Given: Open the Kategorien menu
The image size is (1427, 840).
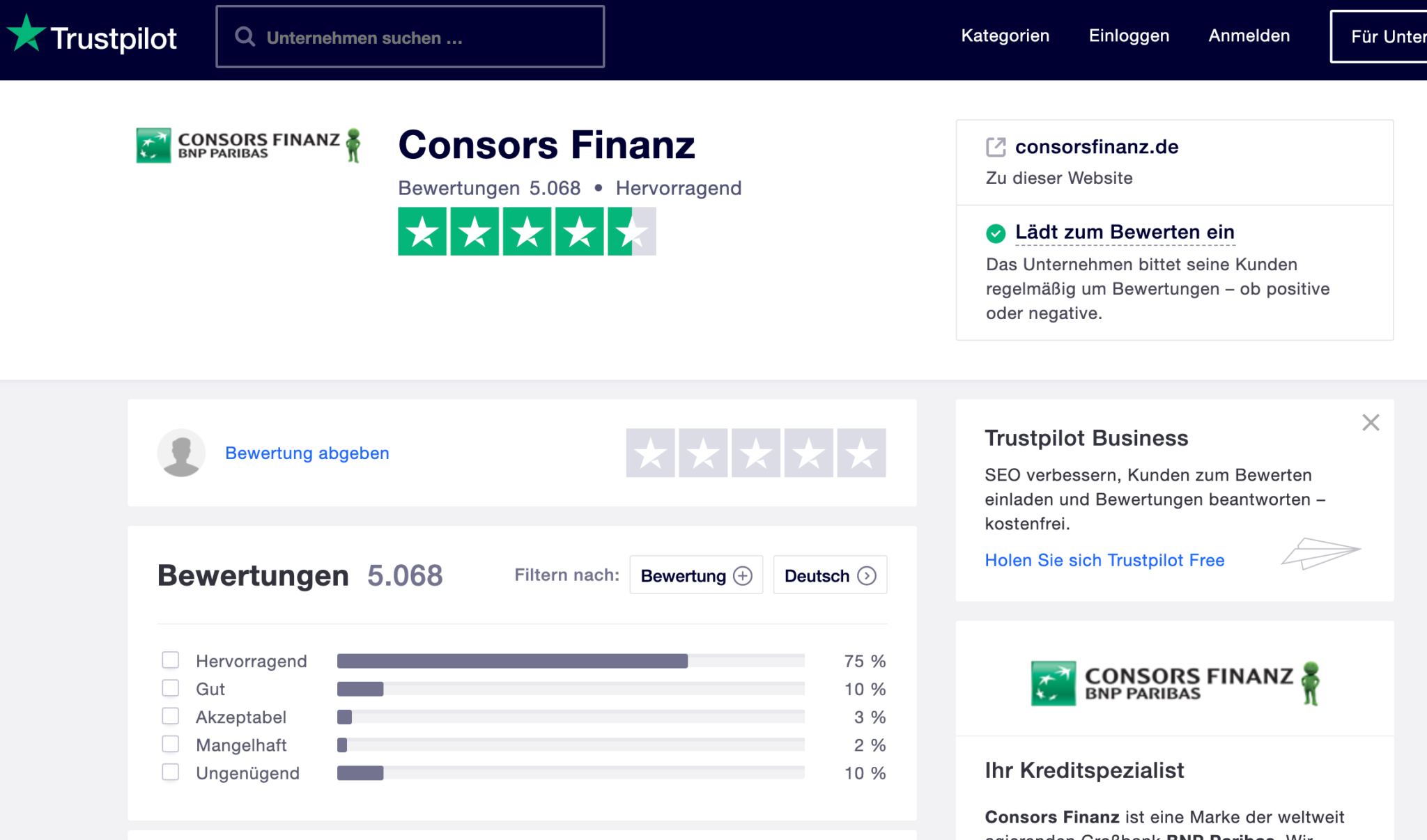Looking at the screenshot, I should pyautogui.click(x=1005, y=36).
